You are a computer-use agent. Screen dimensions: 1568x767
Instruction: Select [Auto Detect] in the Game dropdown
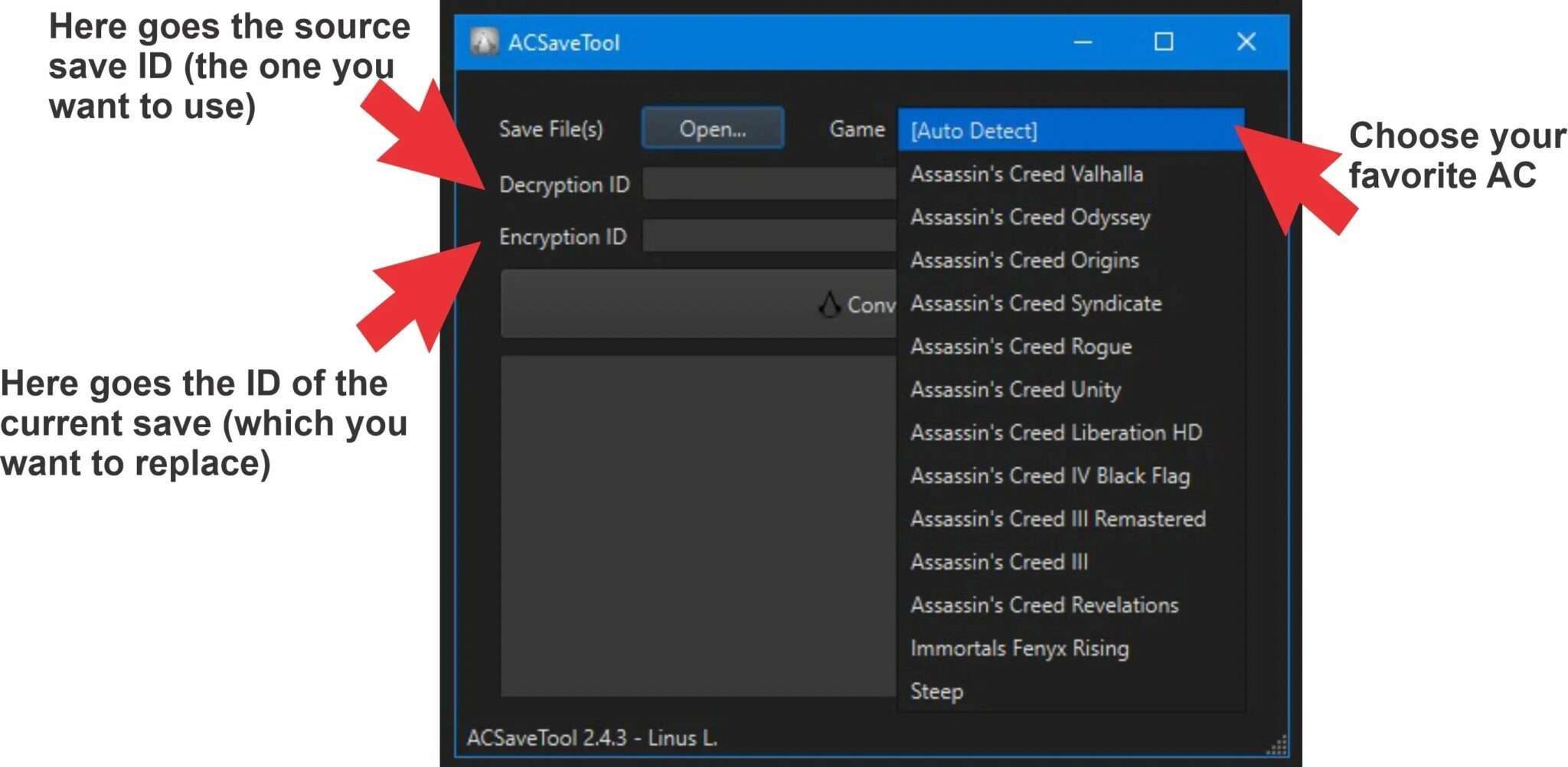[x=1071, y=130]
